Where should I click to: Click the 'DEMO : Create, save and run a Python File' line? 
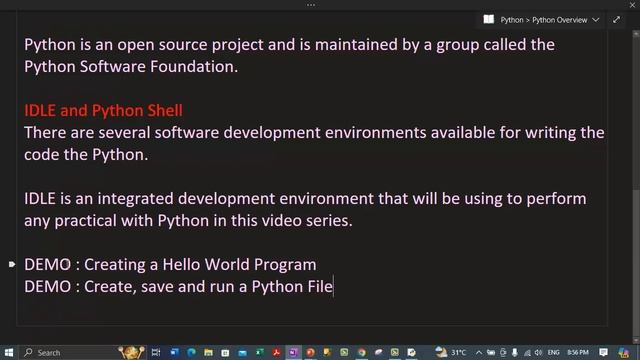point(178,287)
